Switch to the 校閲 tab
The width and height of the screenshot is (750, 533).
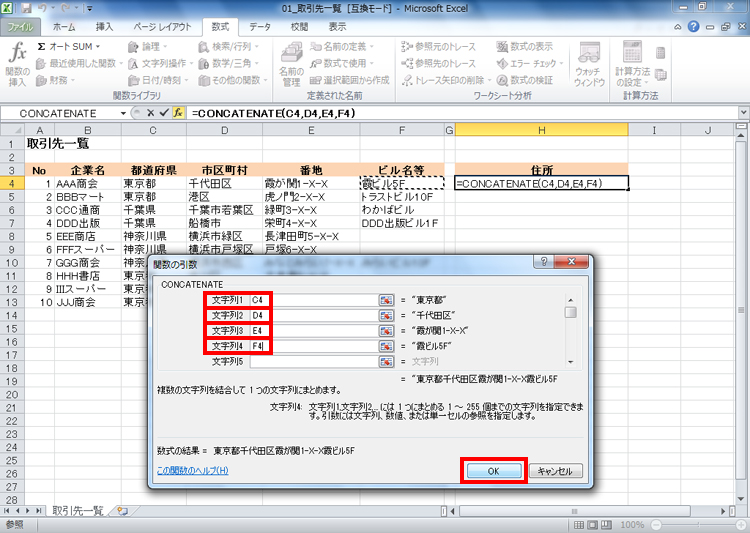(299, 27)
